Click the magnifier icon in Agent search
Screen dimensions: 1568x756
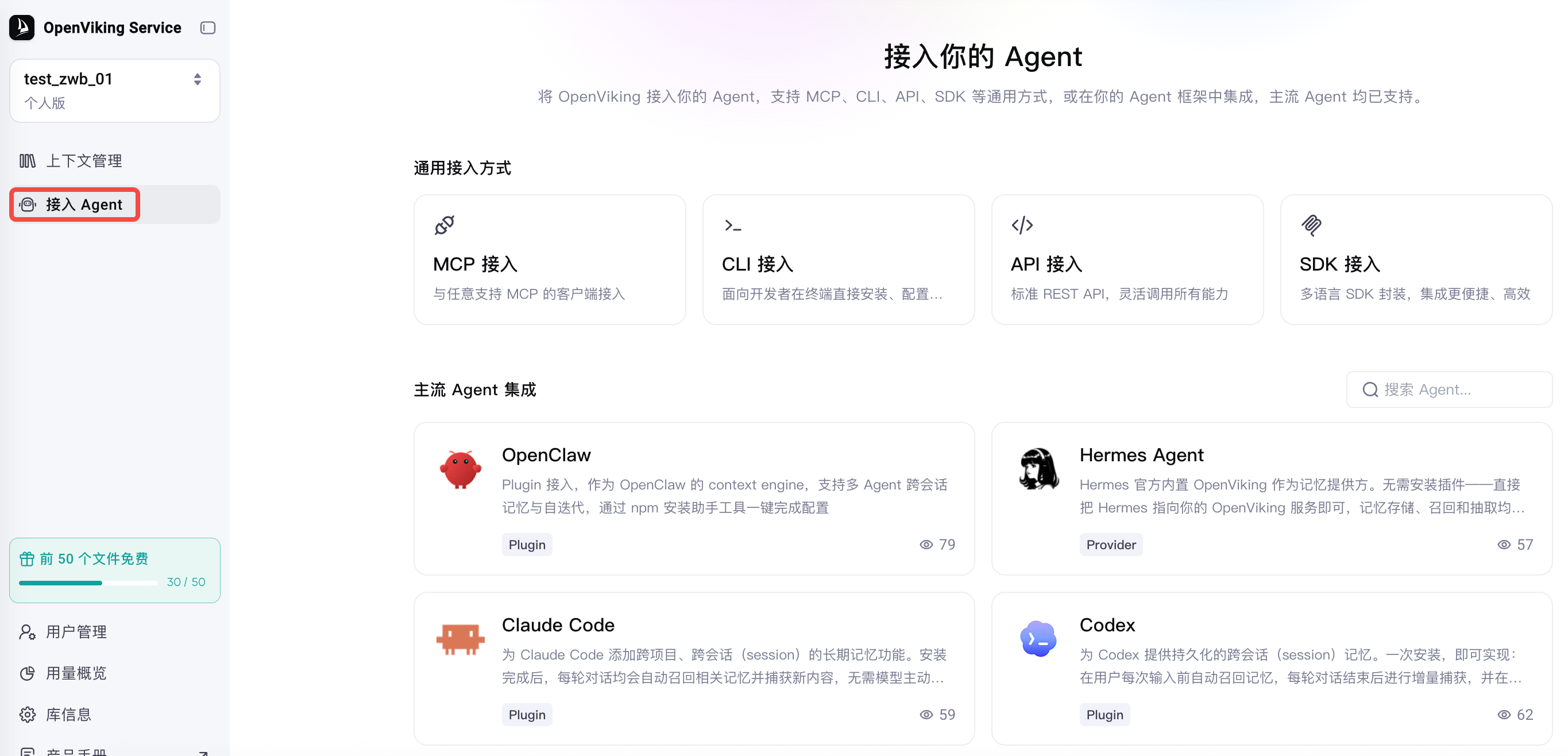[1370, 389]
